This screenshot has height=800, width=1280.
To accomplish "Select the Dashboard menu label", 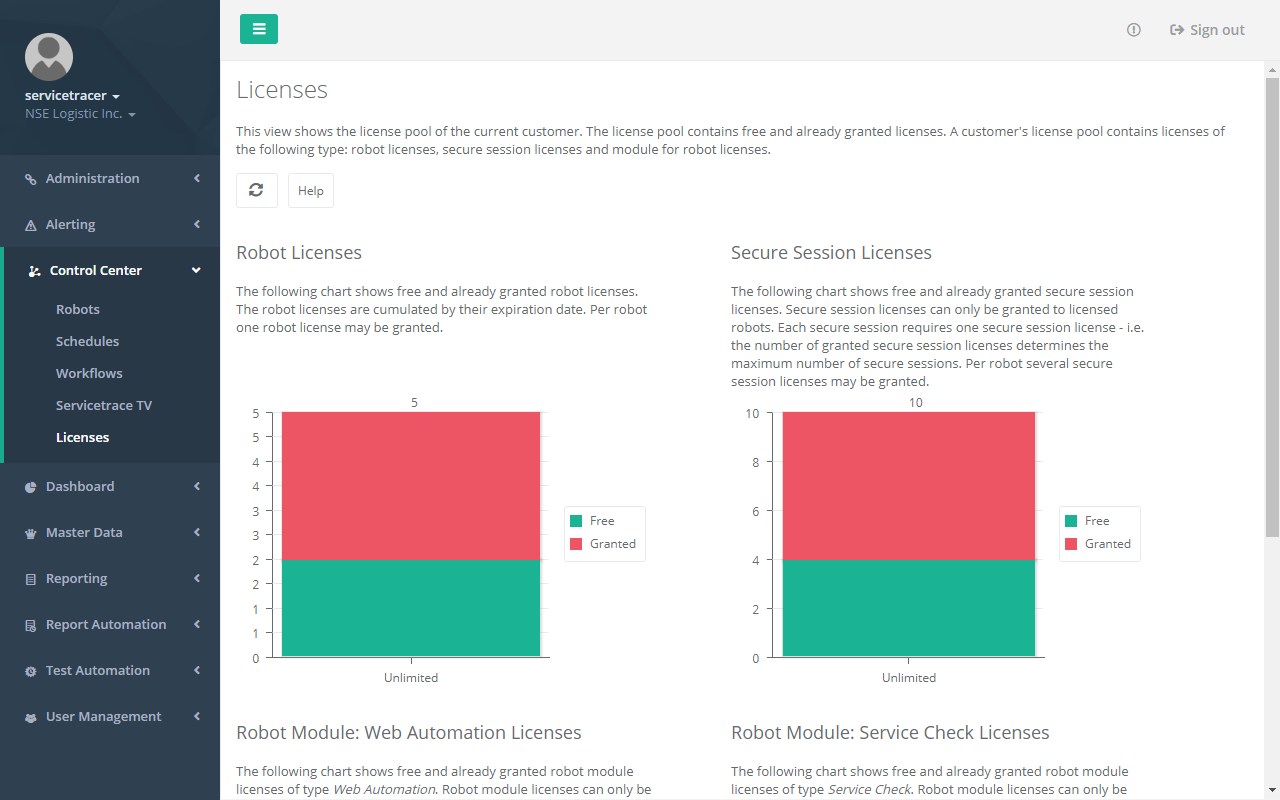I will [x=80, y=486].
